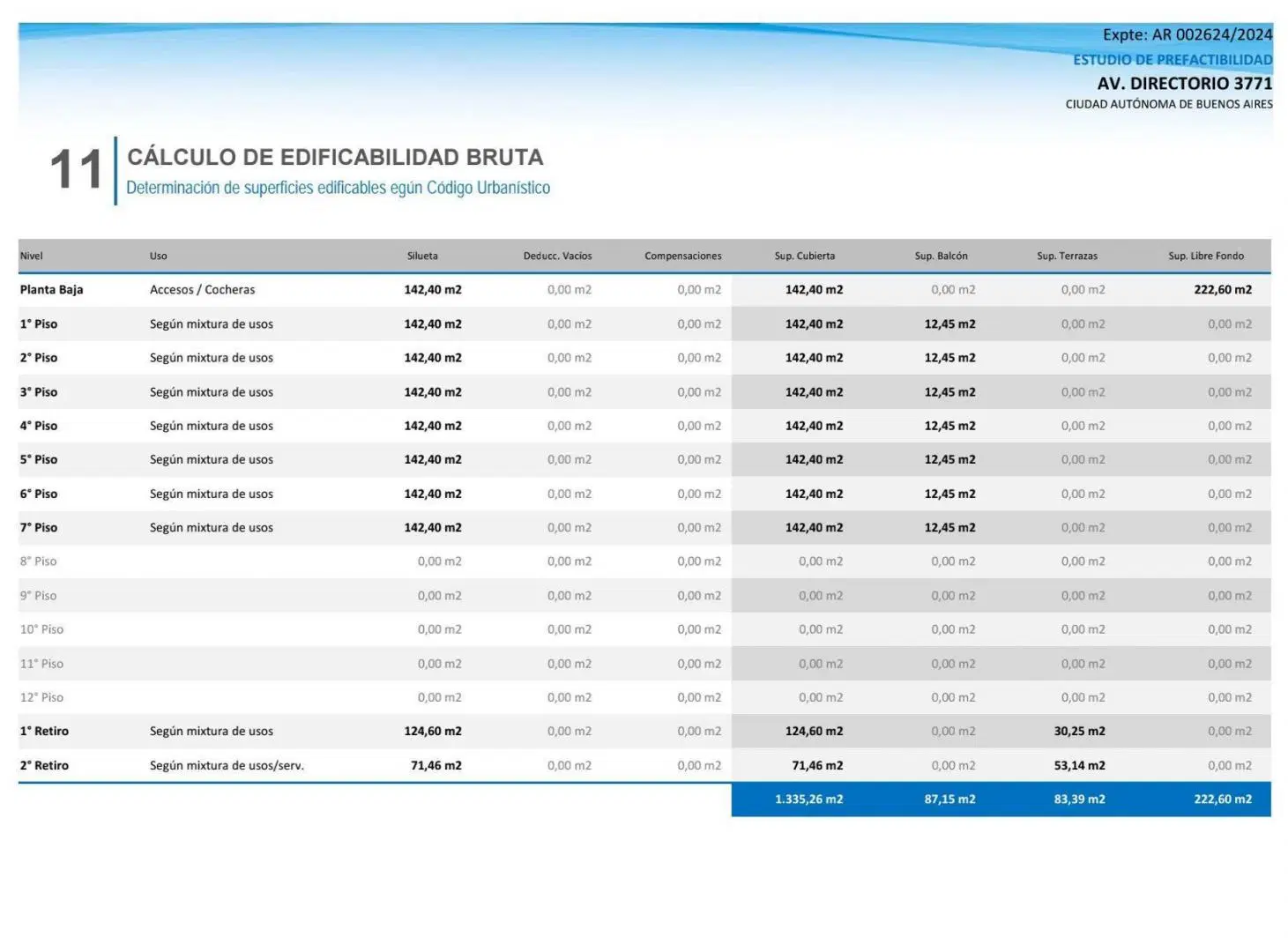Screen dimensions: 1288x952
Task: Click the Nivel column header
Action: coord(32,256)
